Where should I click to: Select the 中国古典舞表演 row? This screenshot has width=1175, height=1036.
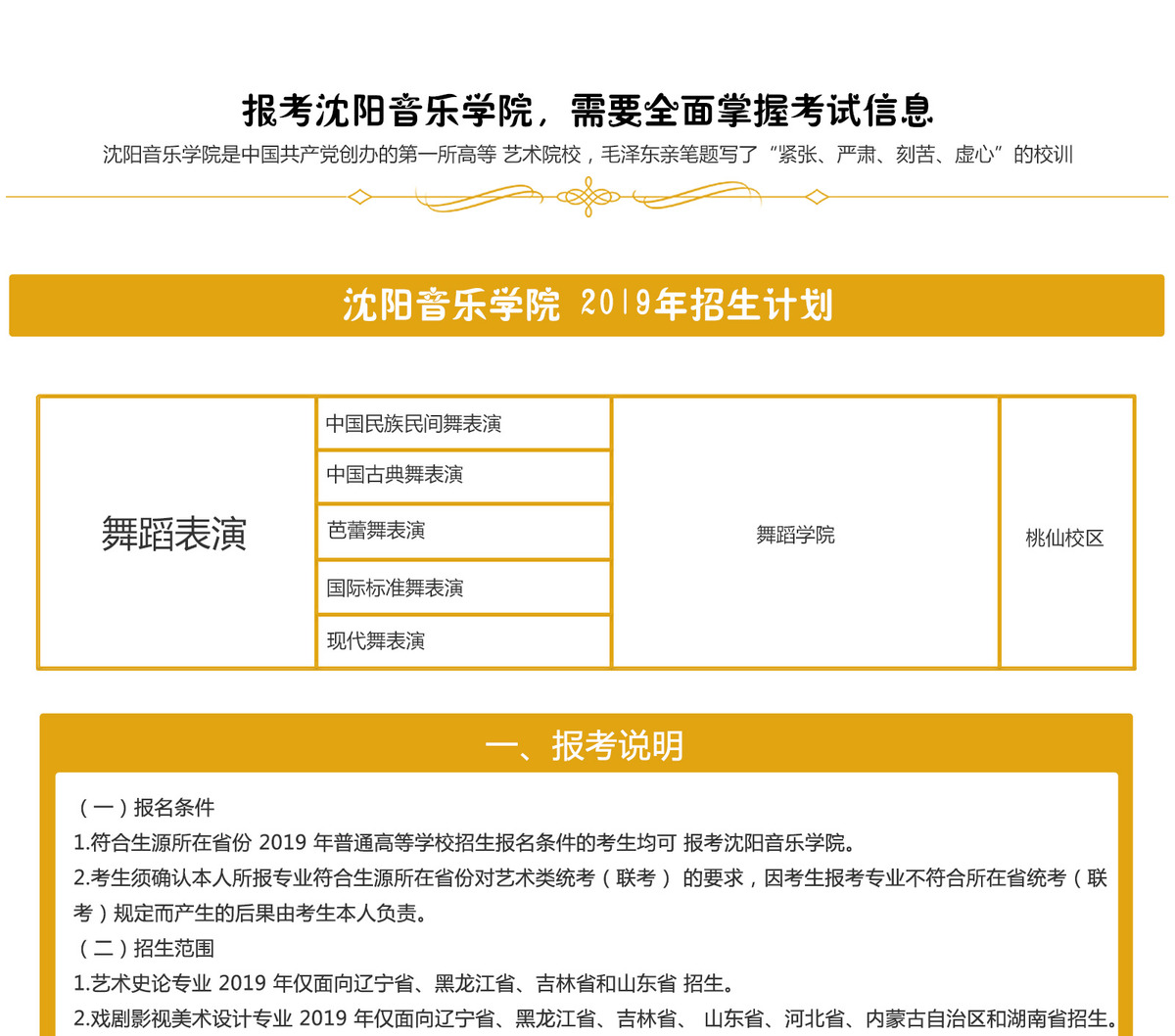[x=464, y=476]
